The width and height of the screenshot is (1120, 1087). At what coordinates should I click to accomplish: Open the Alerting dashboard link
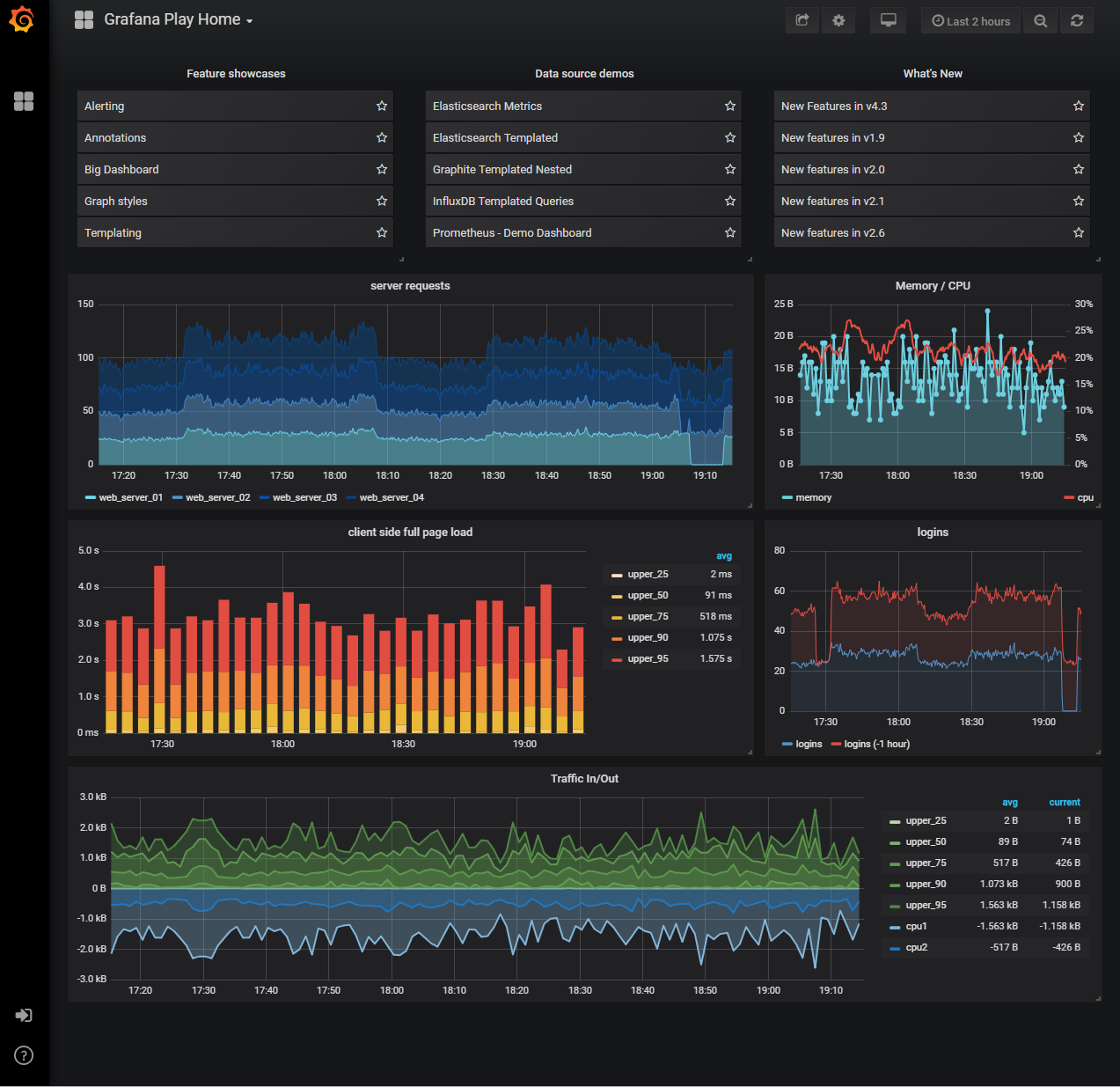click(x=235, y=106)
